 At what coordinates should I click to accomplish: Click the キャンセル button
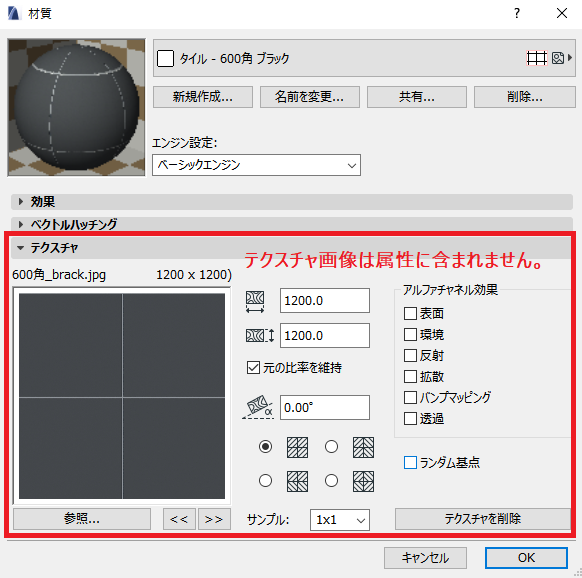pyautogui.click(x=425, y=558)
